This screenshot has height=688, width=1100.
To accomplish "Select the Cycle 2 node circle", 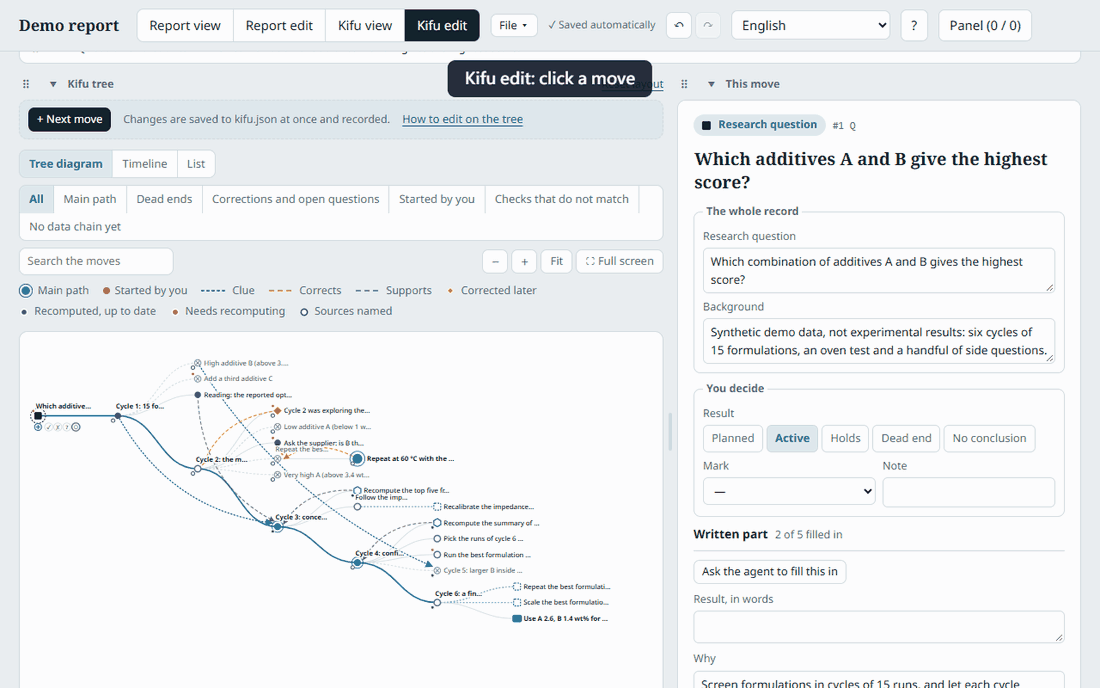I will 198,468.
